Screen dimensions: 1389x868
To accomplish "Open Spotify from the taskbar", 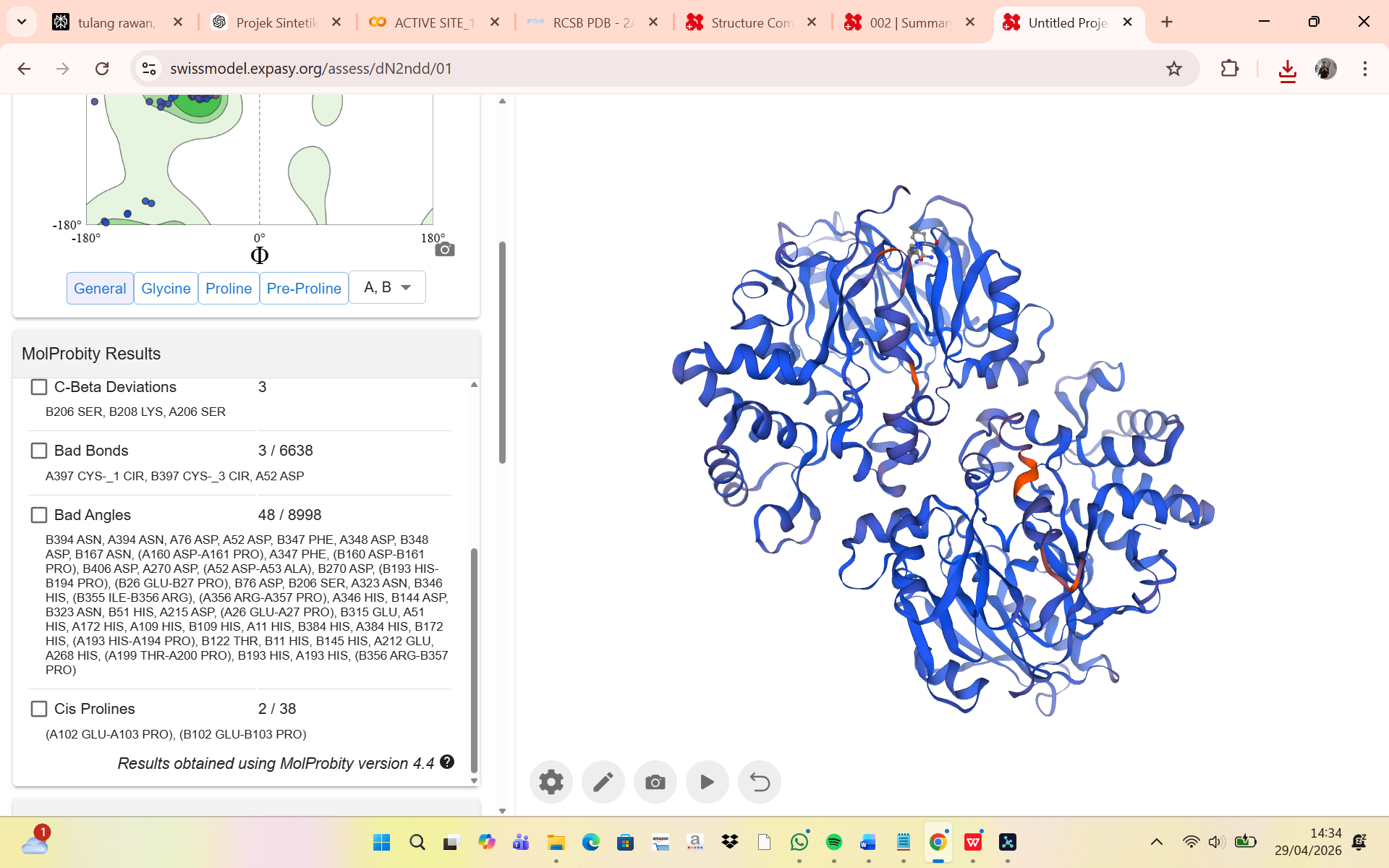I will click(834, 842).
